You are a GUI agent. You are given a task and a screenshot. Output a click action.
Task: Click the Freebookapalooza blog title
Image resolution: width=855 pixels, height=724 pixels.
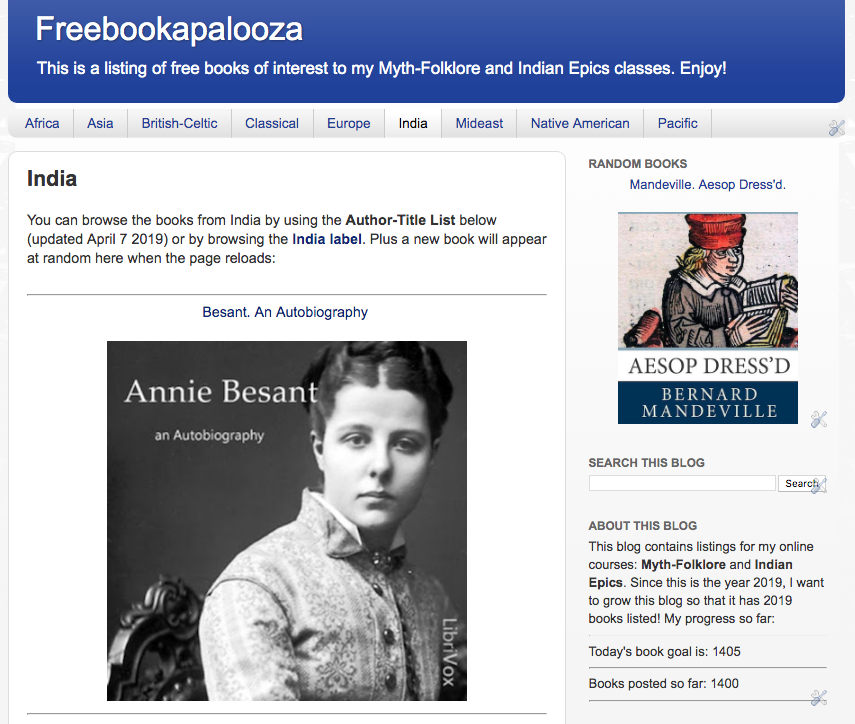point(169,29)
